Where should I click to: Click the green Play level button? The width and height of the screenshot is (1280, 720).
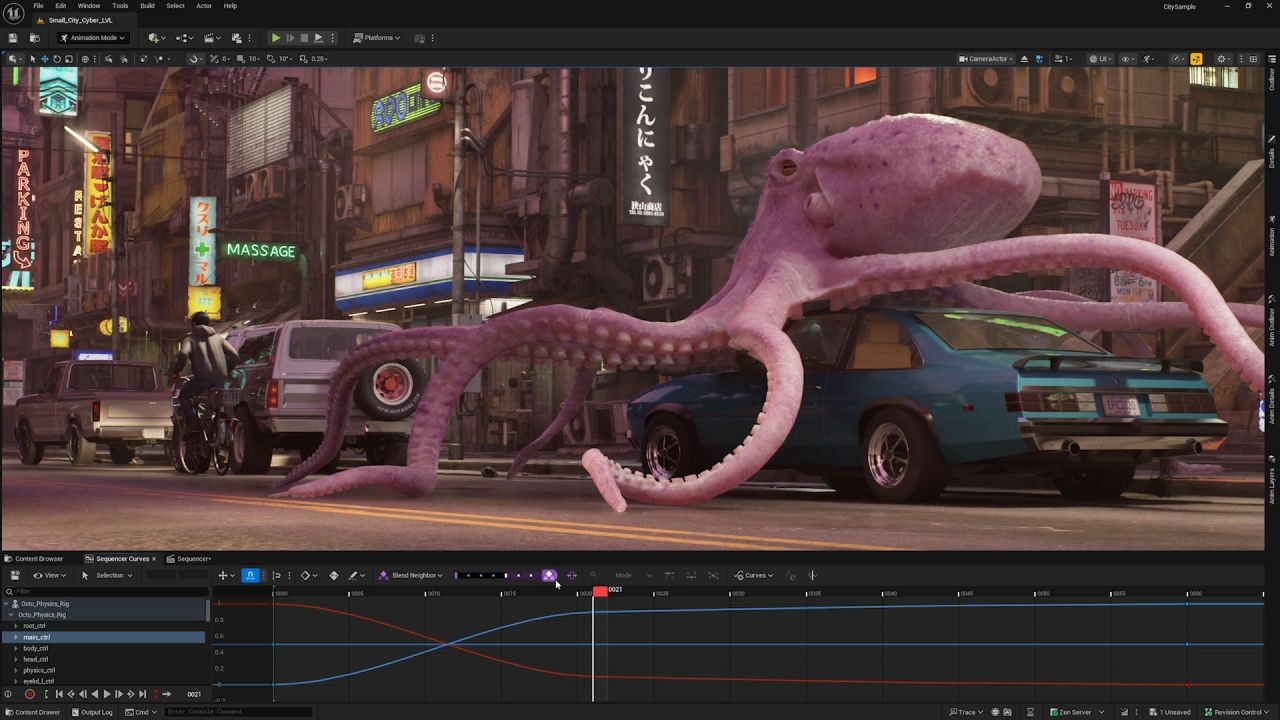pos(276,38)
